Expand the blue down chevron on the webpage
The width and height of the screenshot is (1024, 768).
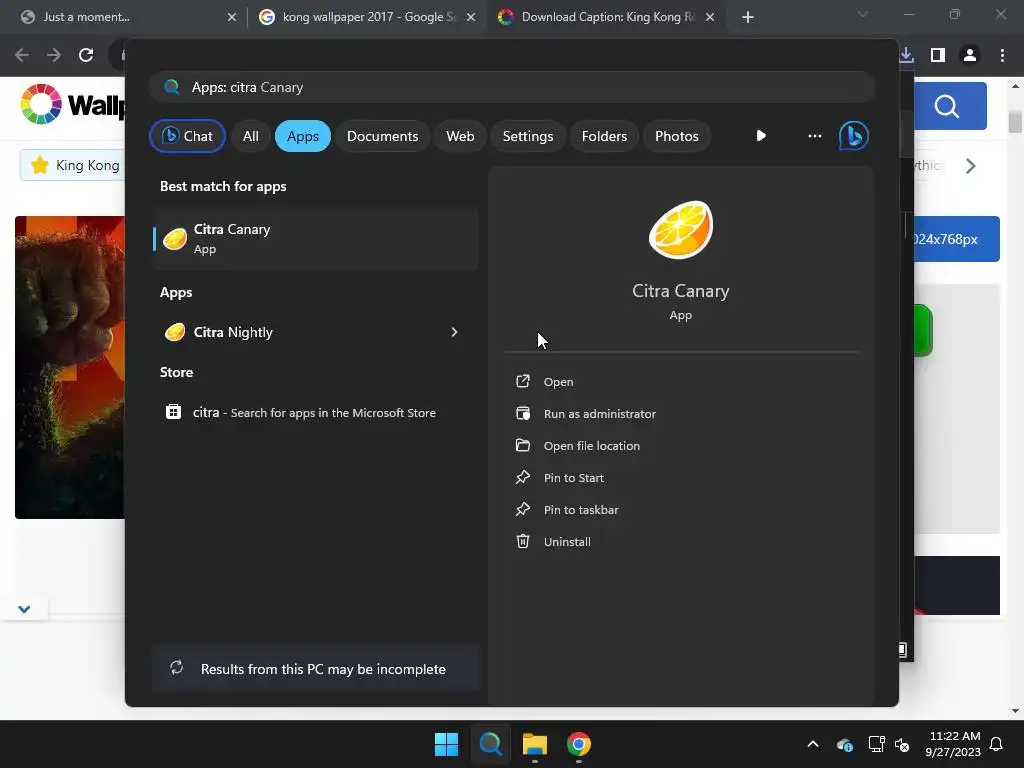[24, 609]
